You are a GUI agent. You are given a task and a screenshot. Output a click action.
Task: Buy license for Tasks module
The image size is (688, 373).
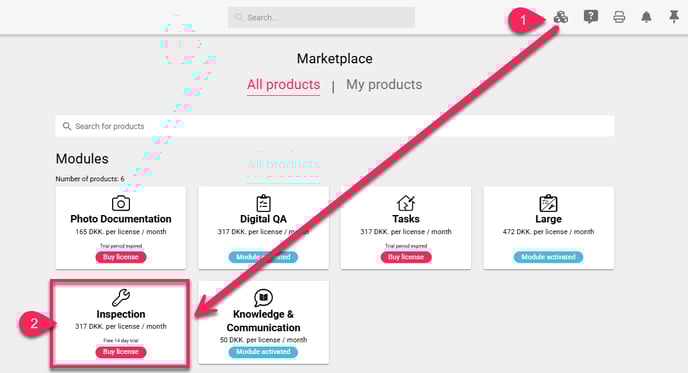[x=406, y=257]
